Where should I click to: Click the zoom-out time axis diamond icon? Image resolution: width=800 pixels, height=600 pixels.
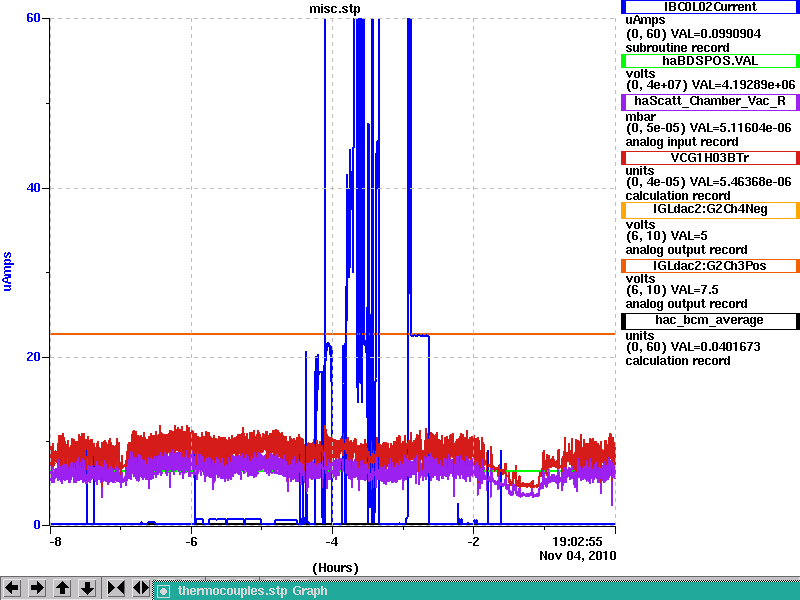(140, 588)
